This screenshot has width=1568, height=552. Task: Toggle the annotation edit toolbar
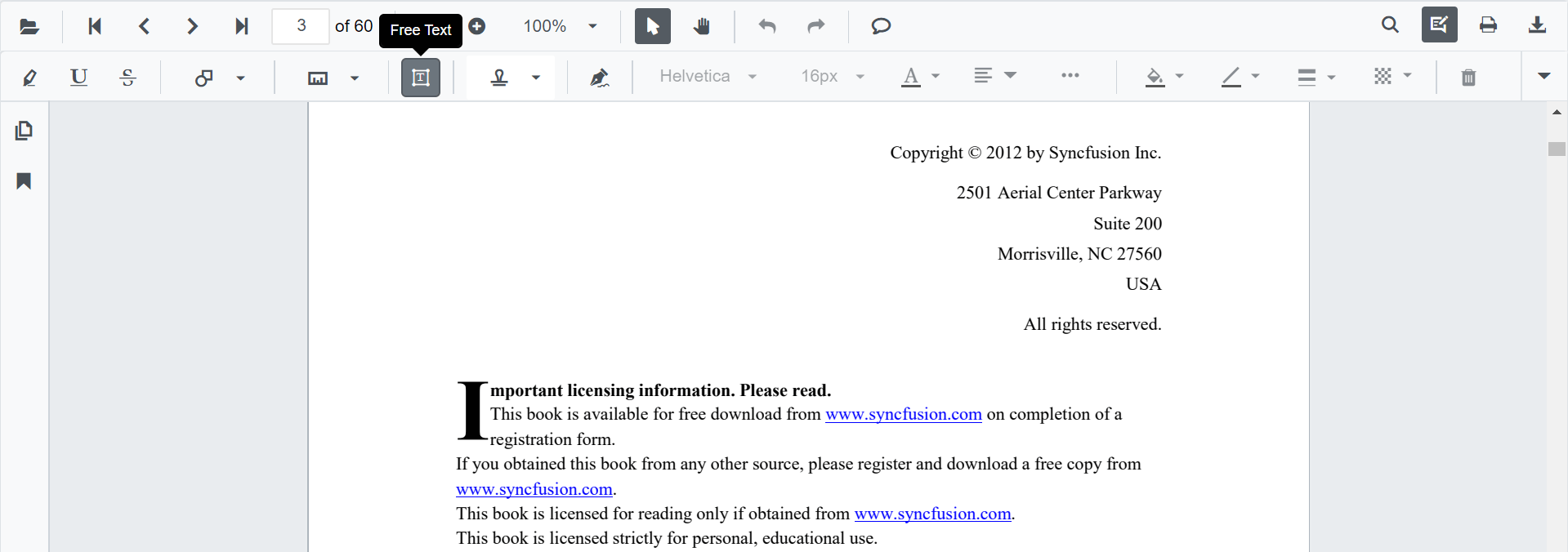coord(1440,24)
